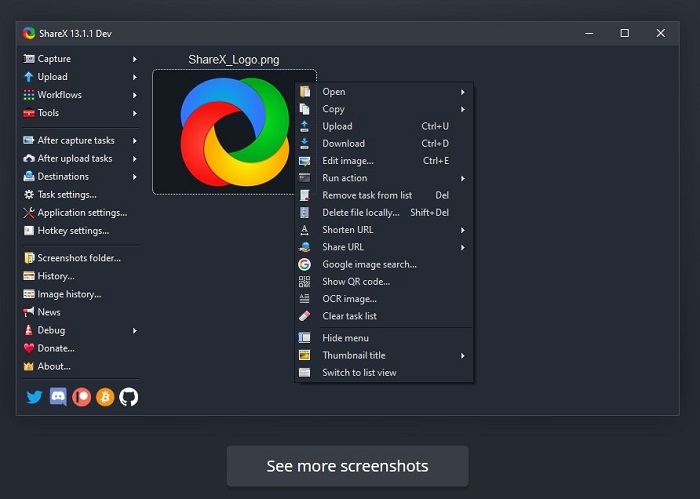Expand the Capture submenu arrow
This screenshot has height=499, width=700.
click(x=134, y=59)
